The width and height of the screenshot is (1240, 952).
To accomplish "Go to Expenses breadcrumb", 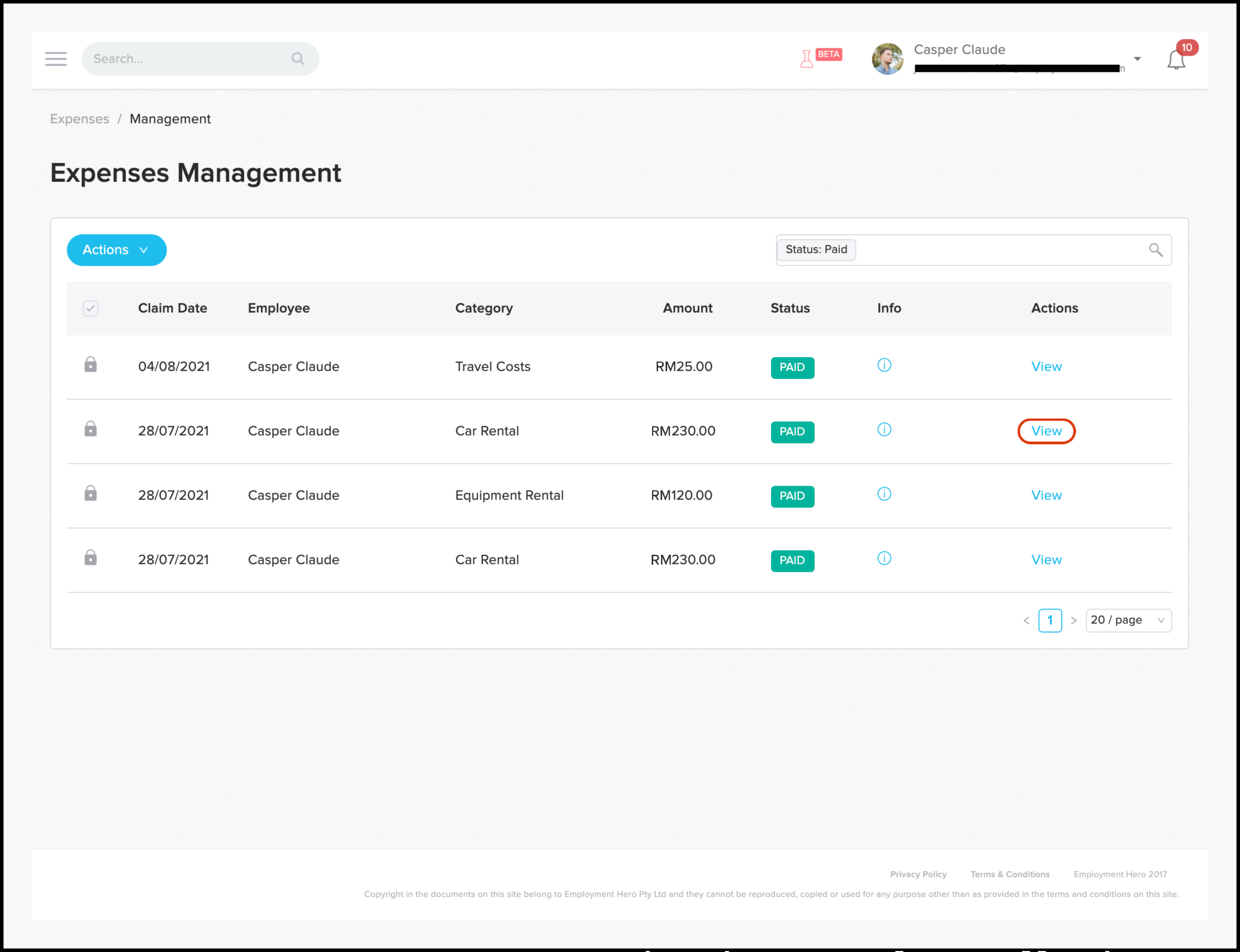I will [x=79, y=119].
